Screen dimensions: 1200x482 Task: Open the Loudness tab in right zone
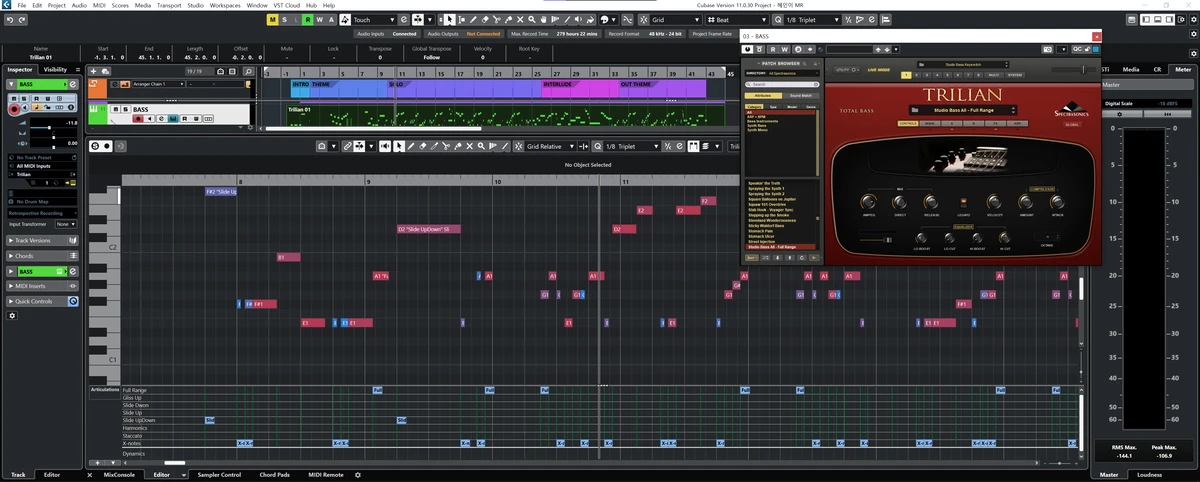tap(1149, 475)
